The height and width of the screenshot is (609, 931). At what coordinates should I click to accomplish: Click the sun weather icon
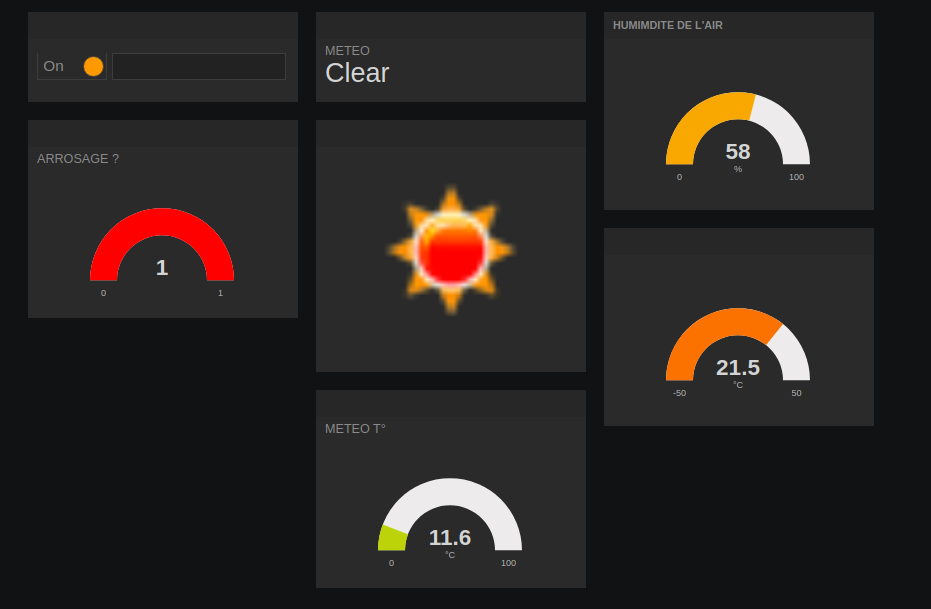coord(451,249)
